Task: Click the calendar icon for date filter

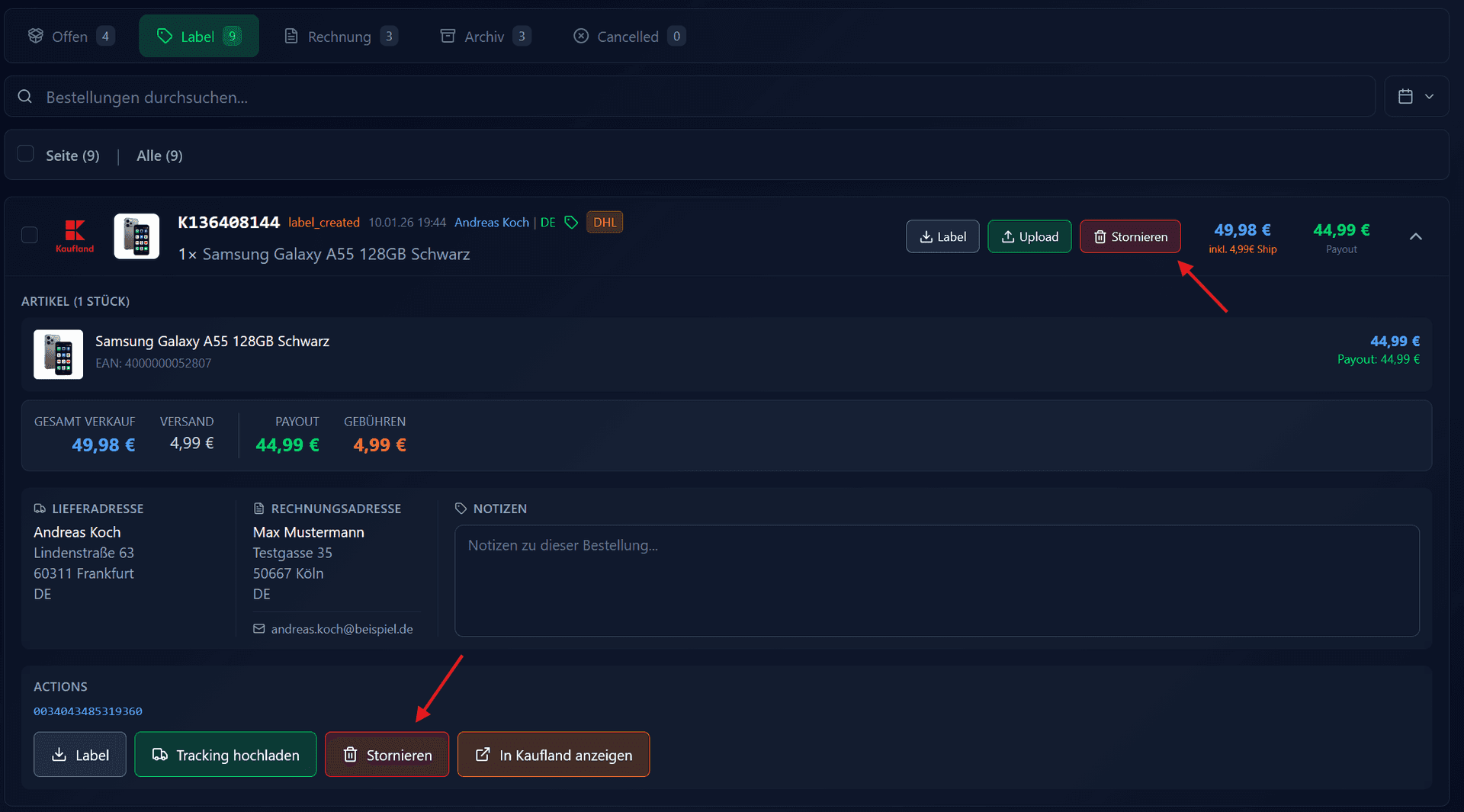Action: coord(1405,97)
